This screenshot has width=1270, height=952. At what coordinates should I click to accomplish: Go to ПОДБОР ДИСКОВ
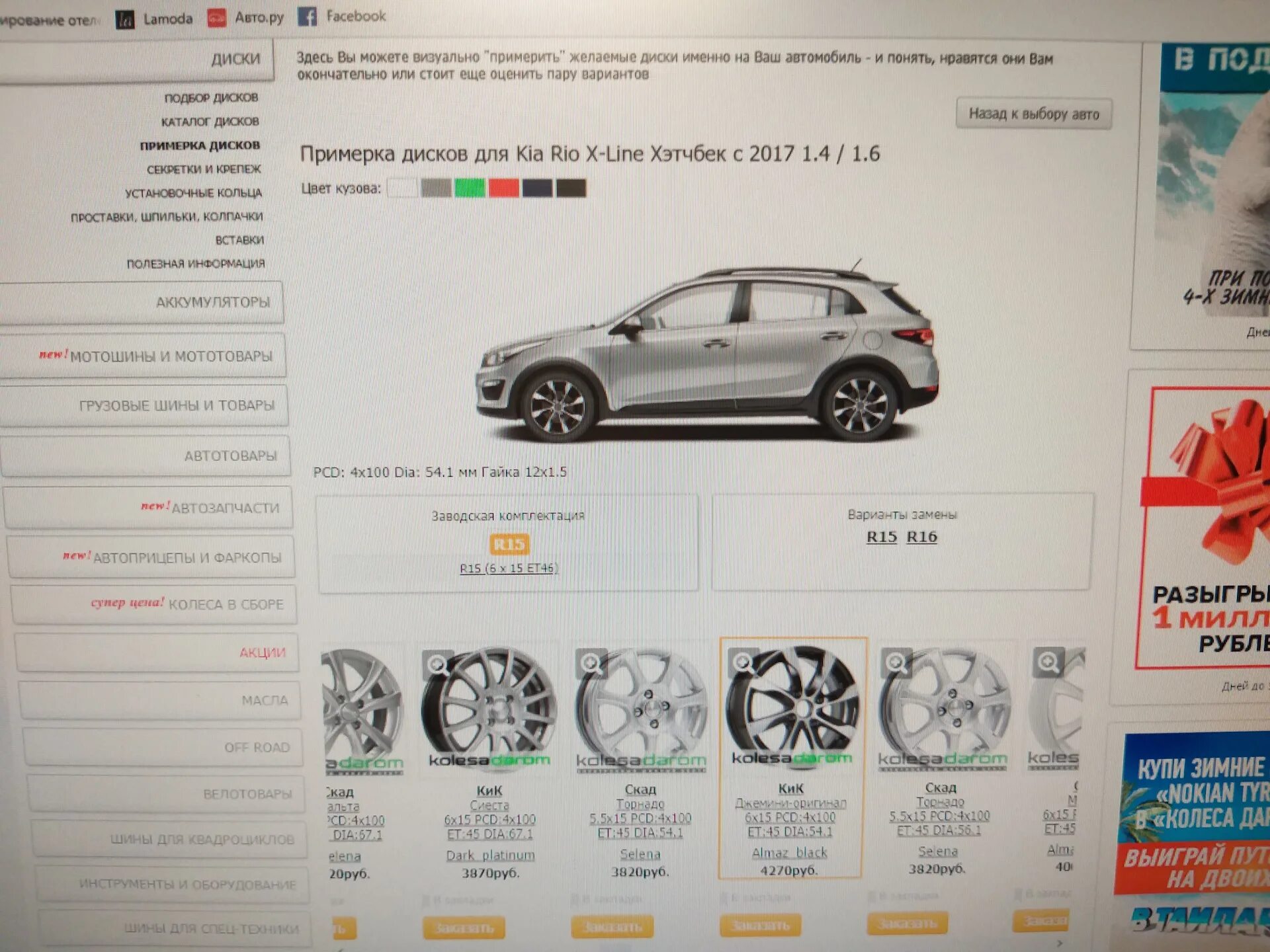211,98
